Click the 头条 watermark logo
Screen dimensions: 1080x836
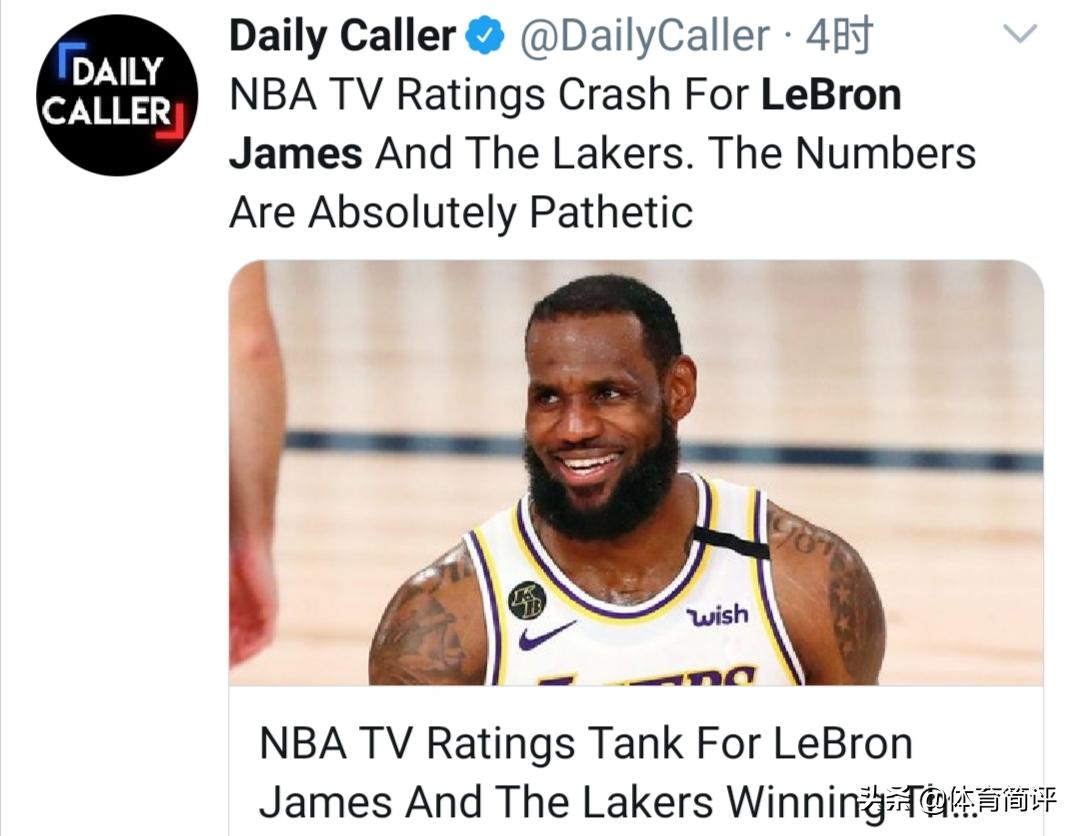click(x=885, y=800)
